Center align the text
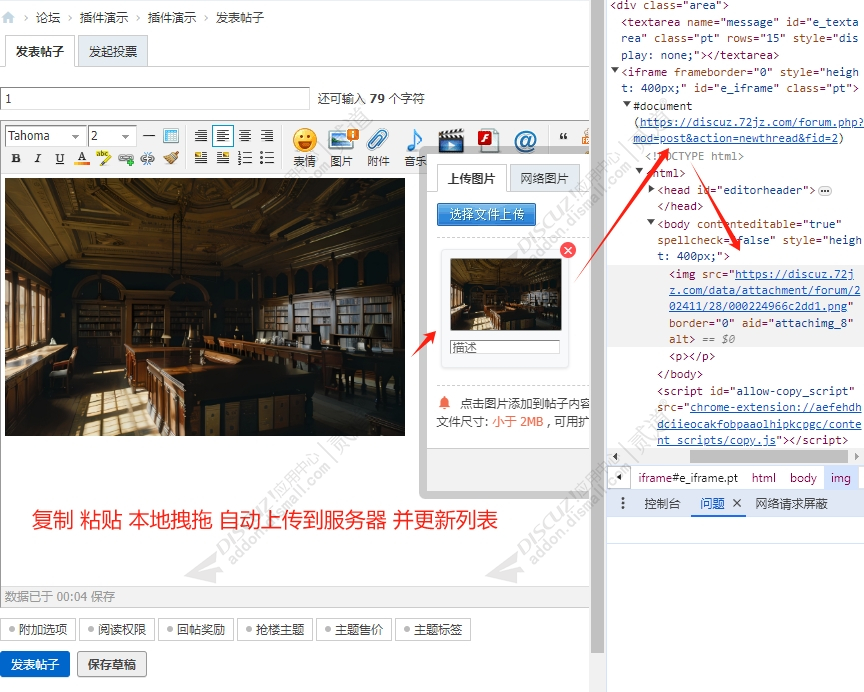The image size is (864, 692). [245, 136]
